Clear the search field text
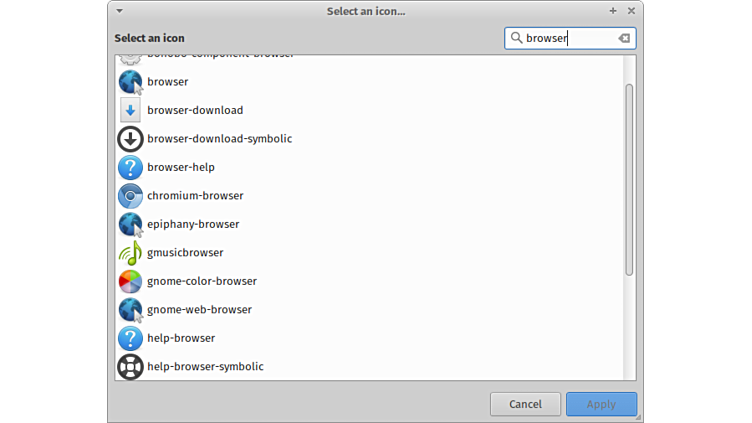752x423 pixels. (624, 38)
